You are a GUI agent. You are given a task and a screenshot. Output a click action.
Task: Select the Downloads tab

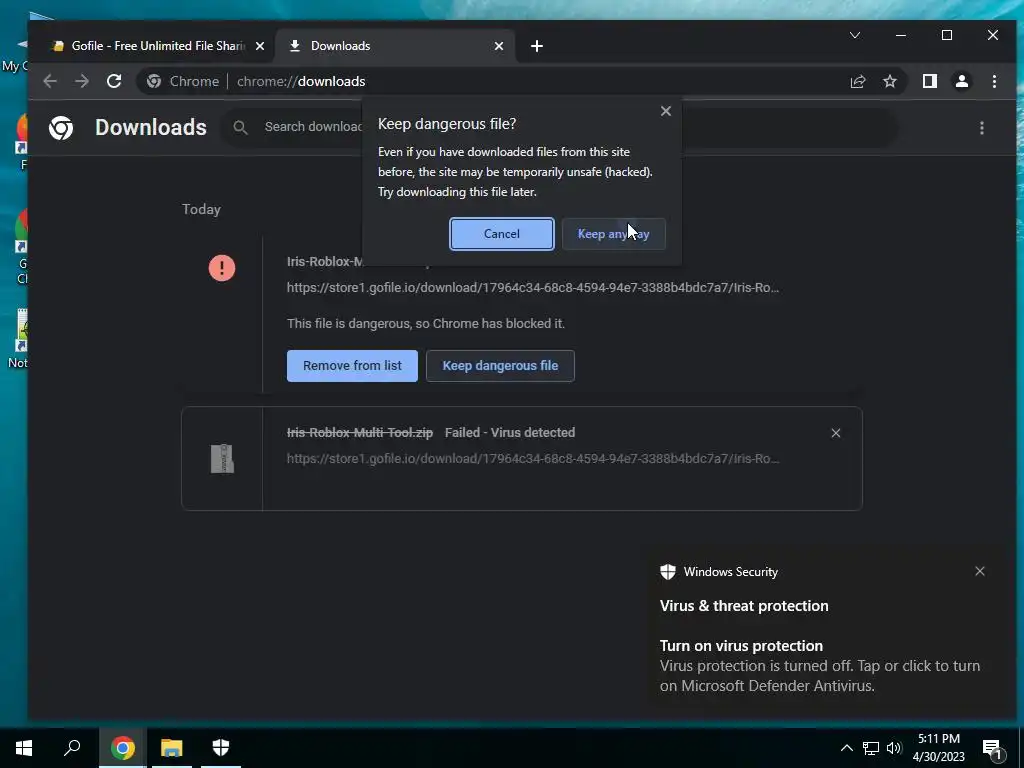point(395,46)
